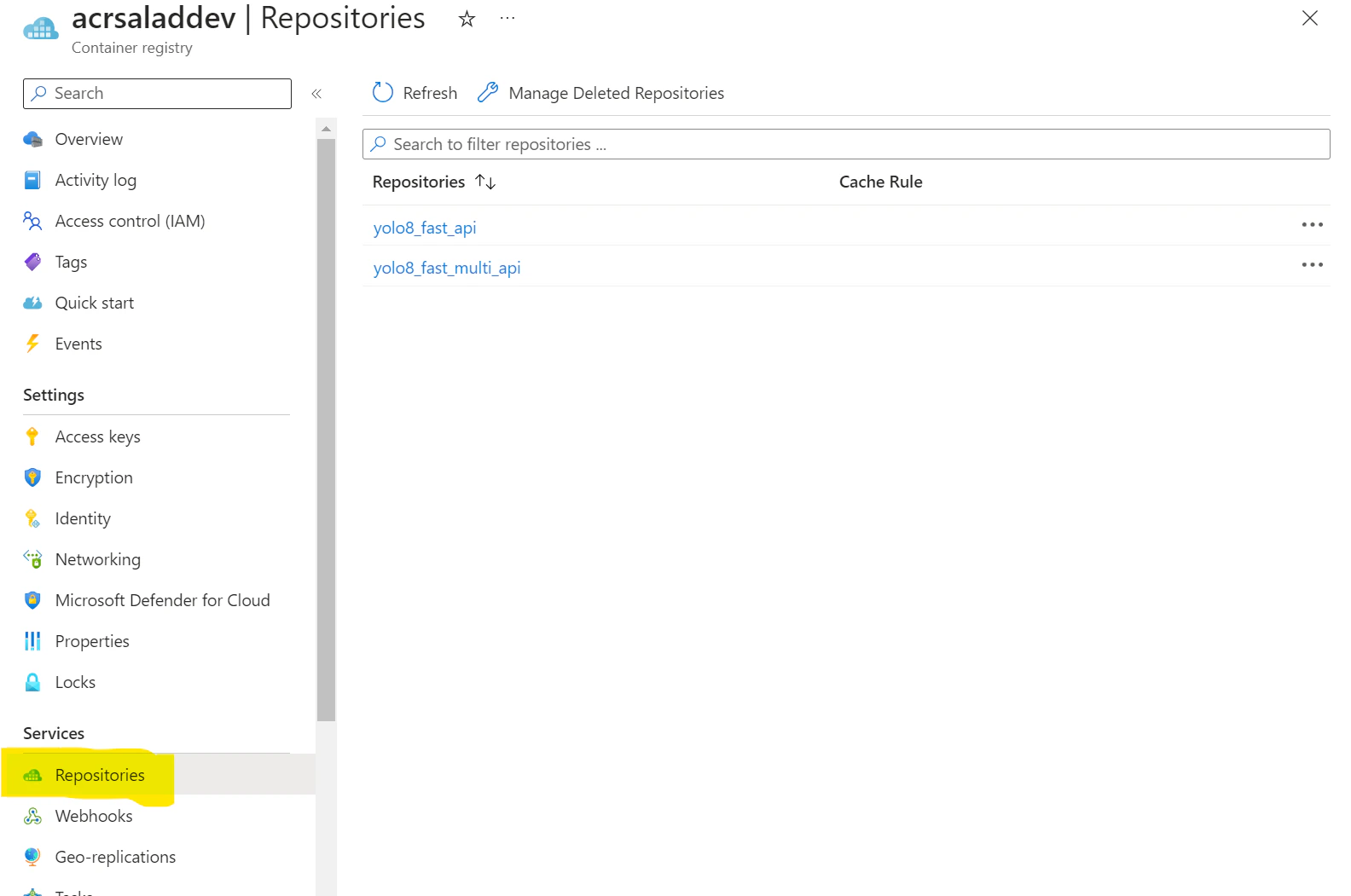Click the Access control people icon

[32, 221]
